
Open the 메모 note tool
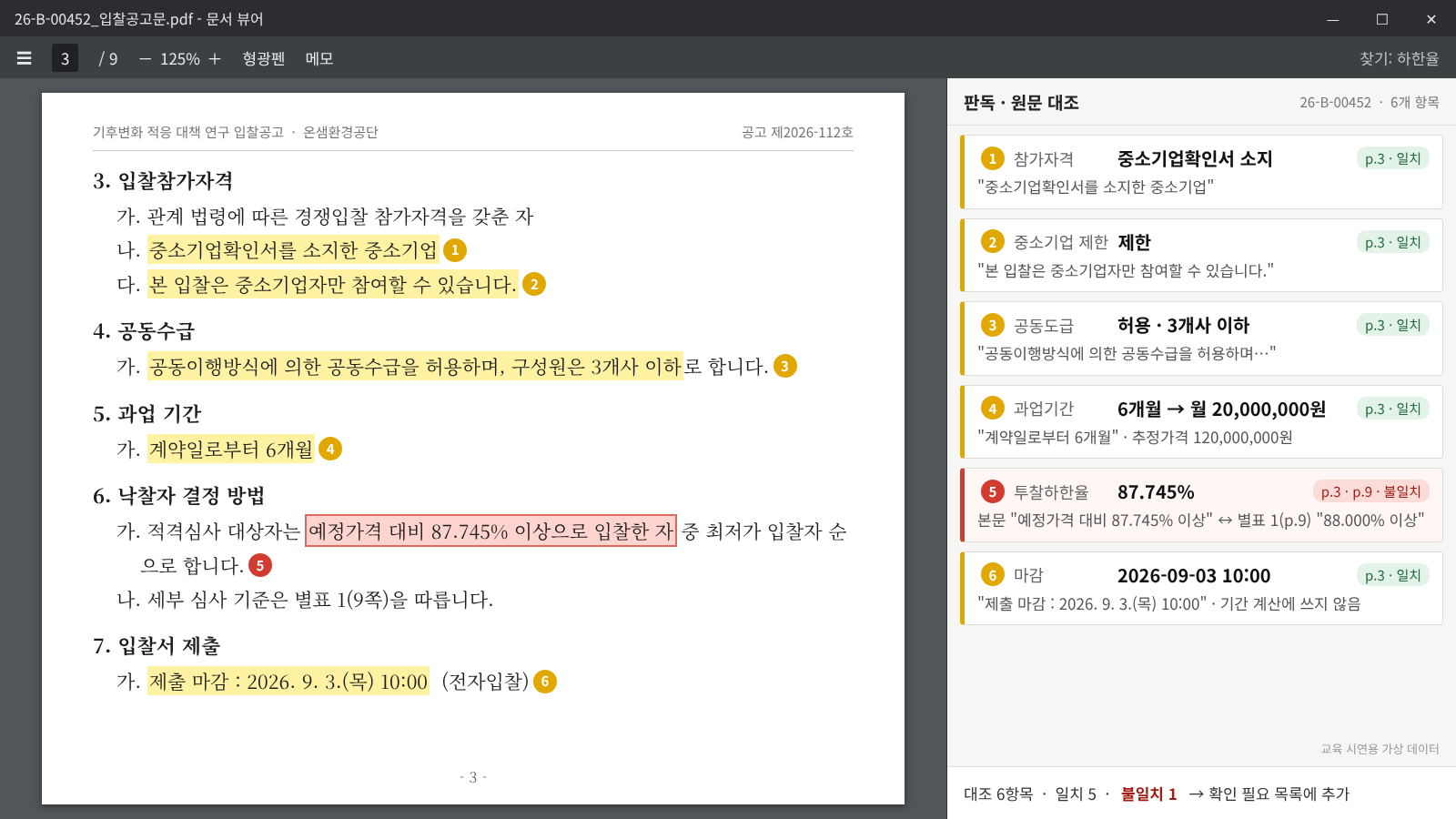click(319, 58)
